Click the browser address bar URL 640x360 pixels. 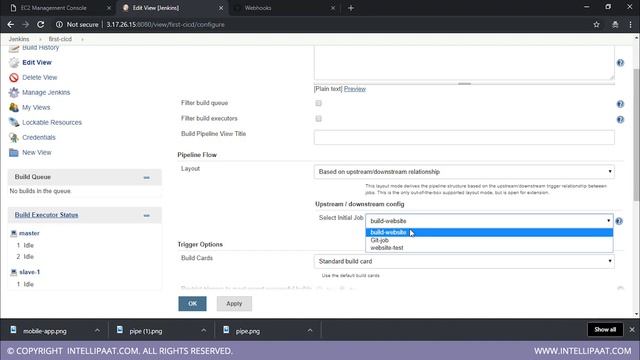[165, 24]
